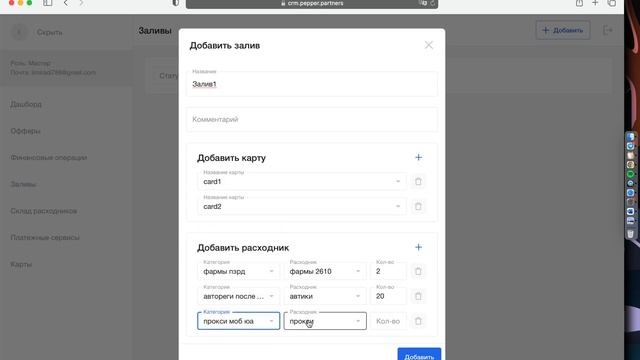Click the plus icon beside Добавить расходник
The image size is (640, 360).
pyautogui.click(x=418, y=247)
